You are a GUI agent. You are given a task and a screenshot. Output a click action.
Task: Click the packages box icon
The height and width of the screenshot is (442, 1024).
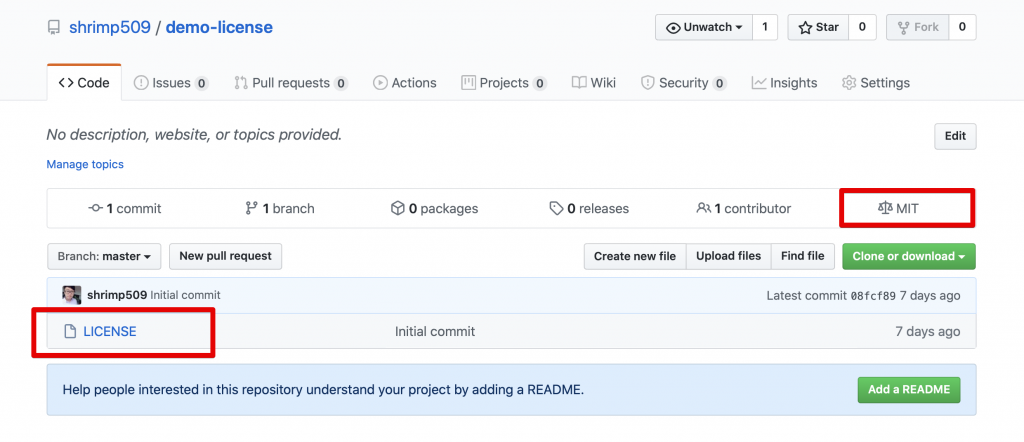tap(397, 208)
